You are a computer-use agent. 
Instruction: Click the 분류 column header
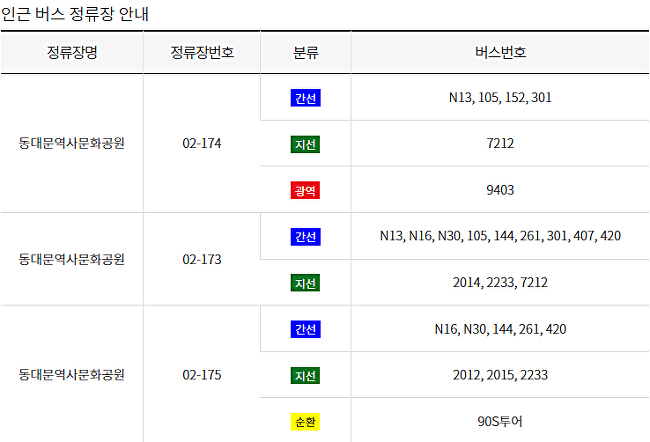[x=306, y=52]
